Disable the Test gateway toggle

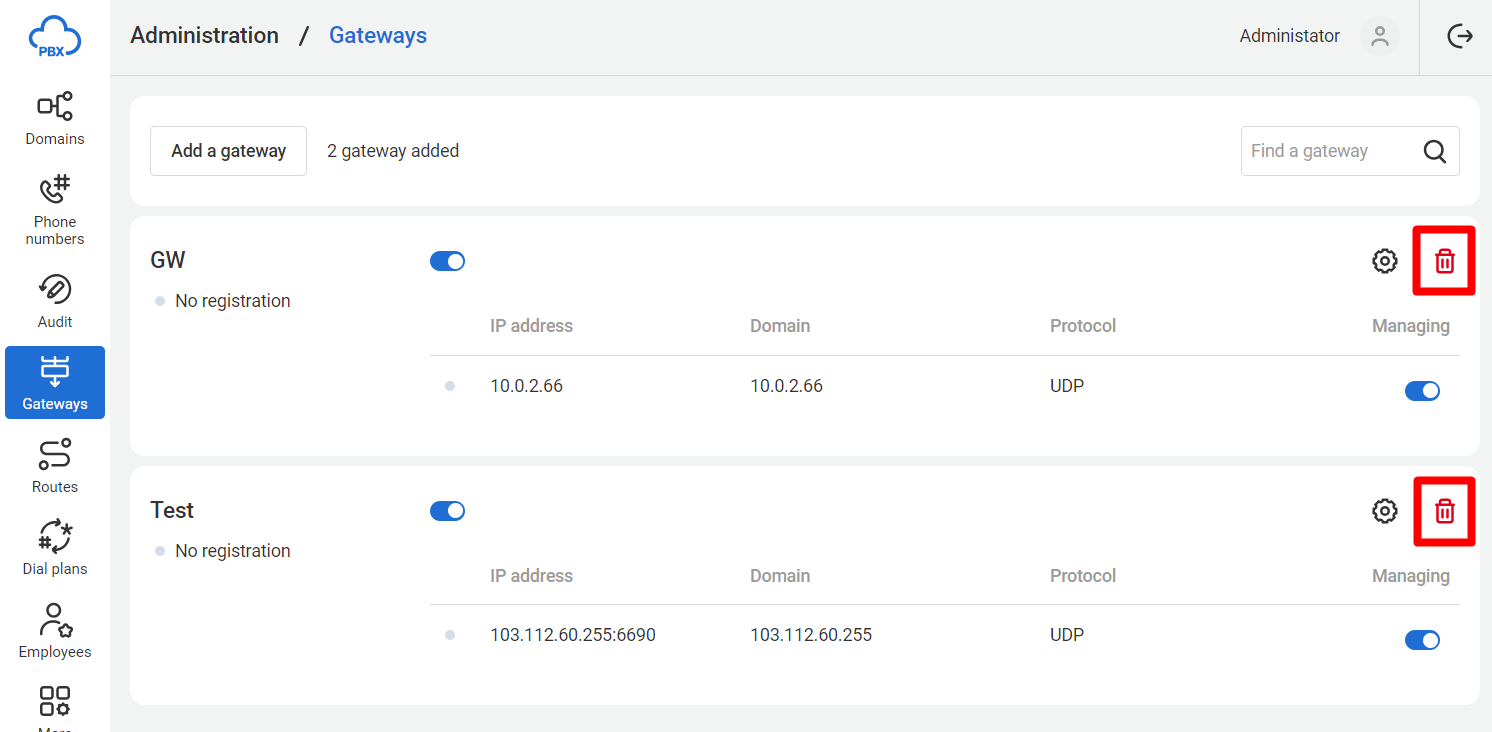[x=447, y=511]
